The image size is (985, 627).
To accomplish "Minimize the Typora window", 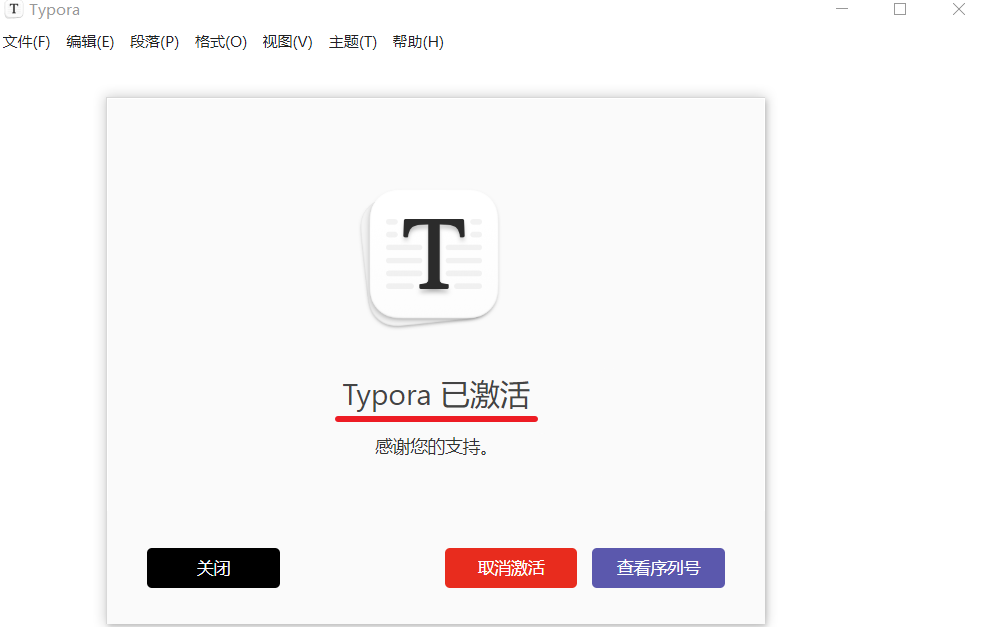I will pyautogui.click(x=842, y=9).
